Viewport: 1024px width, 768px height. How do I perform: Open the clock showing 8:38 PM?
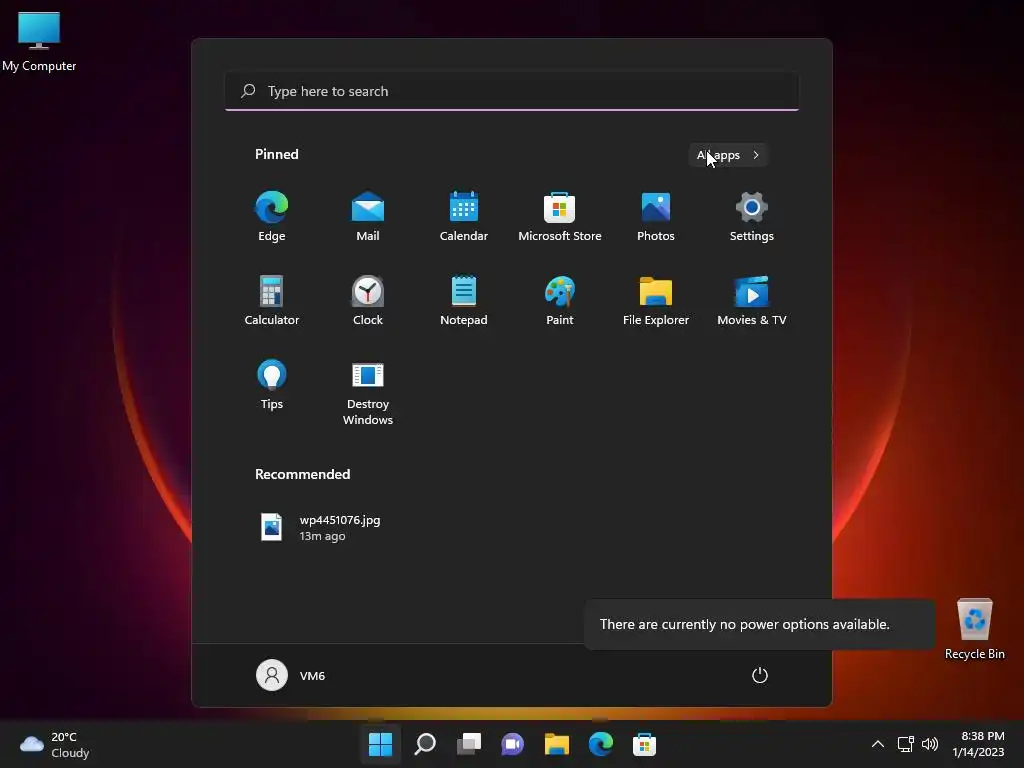[978, 744]
